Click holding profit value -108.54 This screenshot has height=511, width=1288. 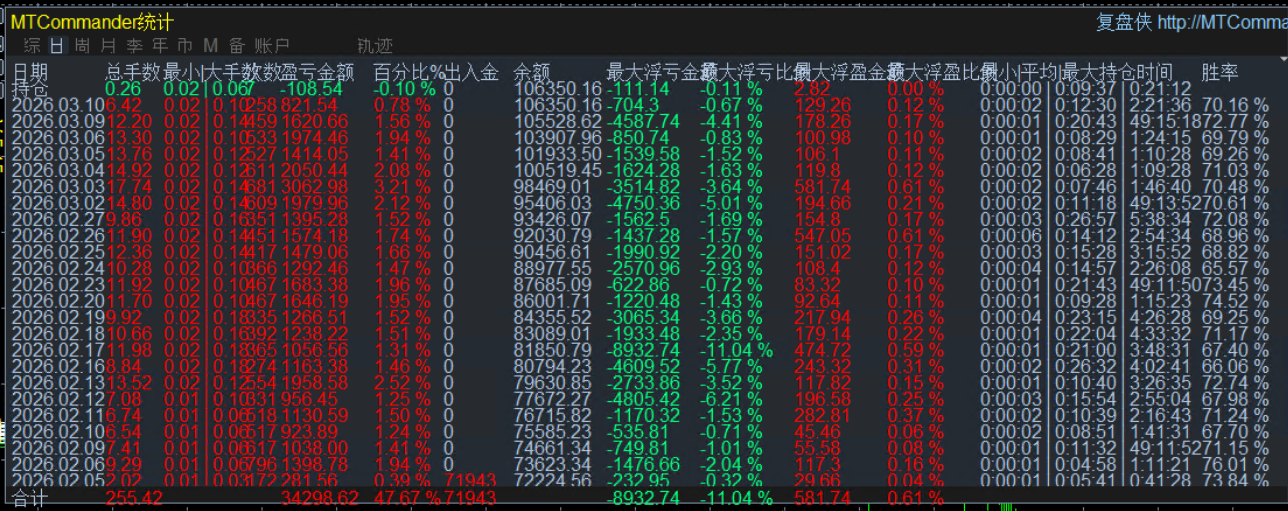312,88
